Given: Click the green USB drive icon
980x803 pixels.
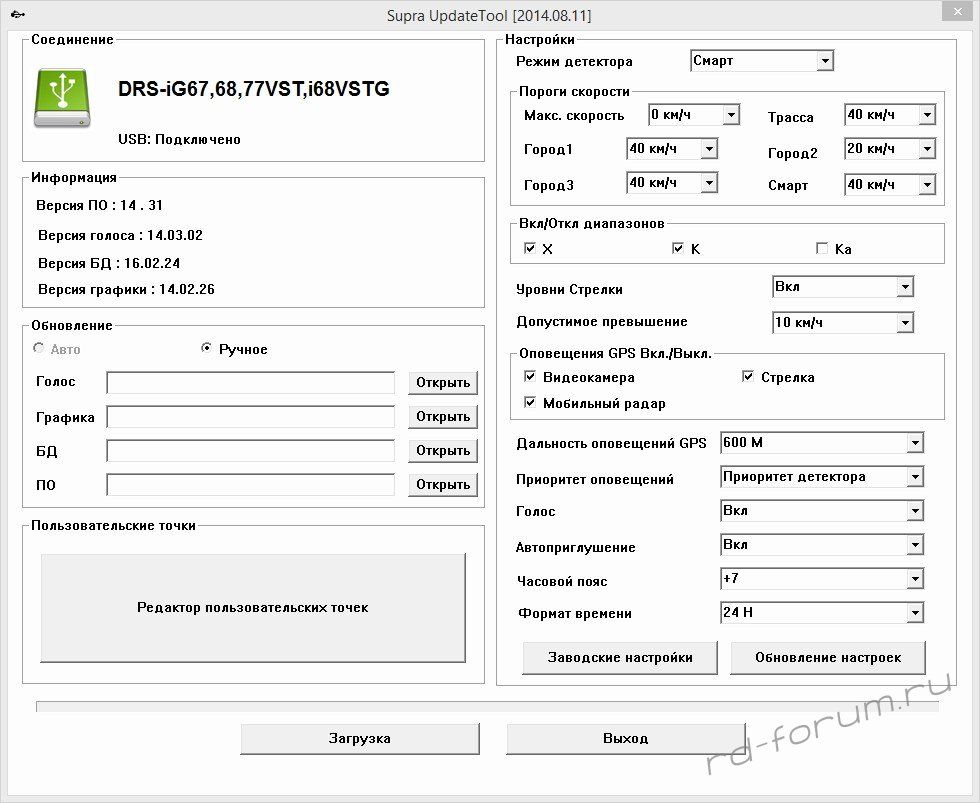Looking at the screenshot, I should (x=62, y=98).
